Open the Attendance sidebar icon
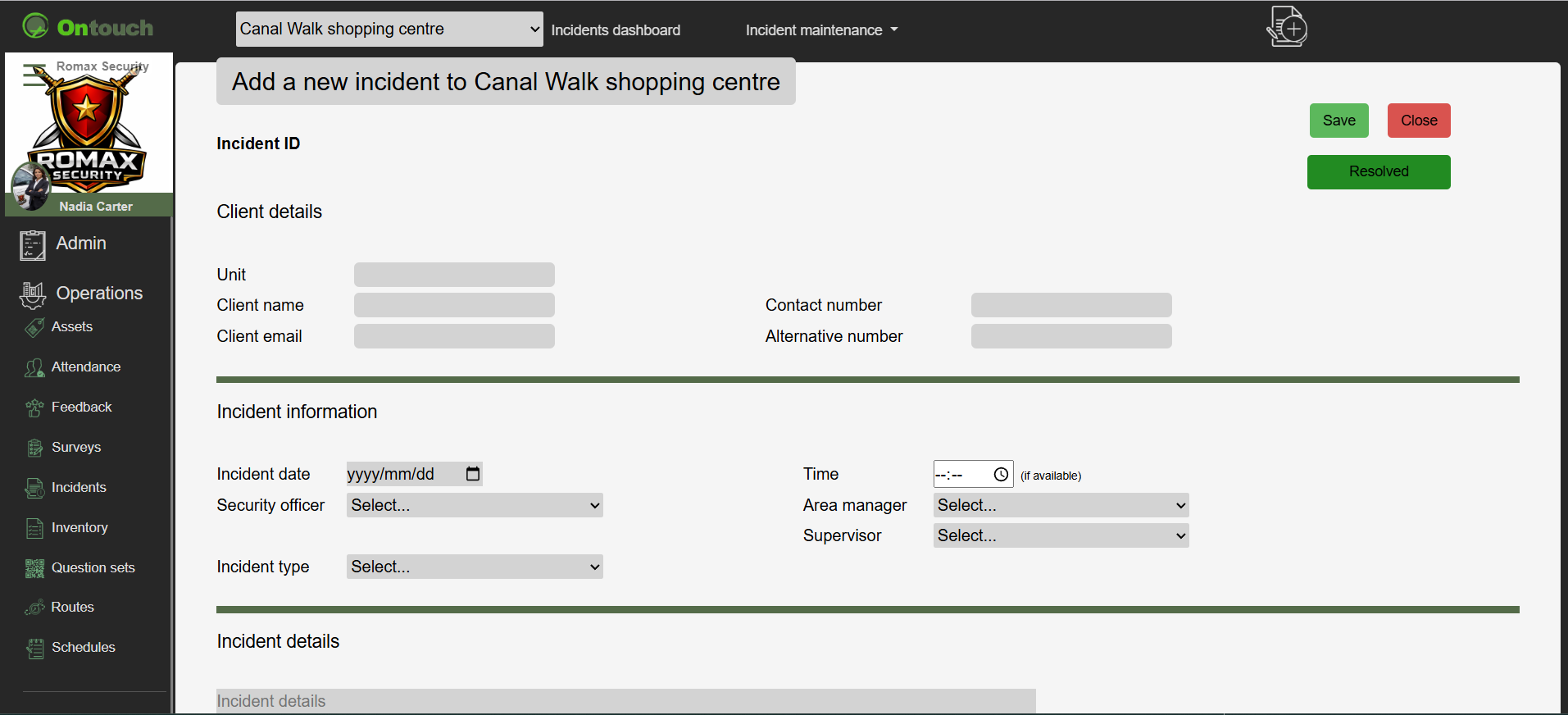 (34, 367)
